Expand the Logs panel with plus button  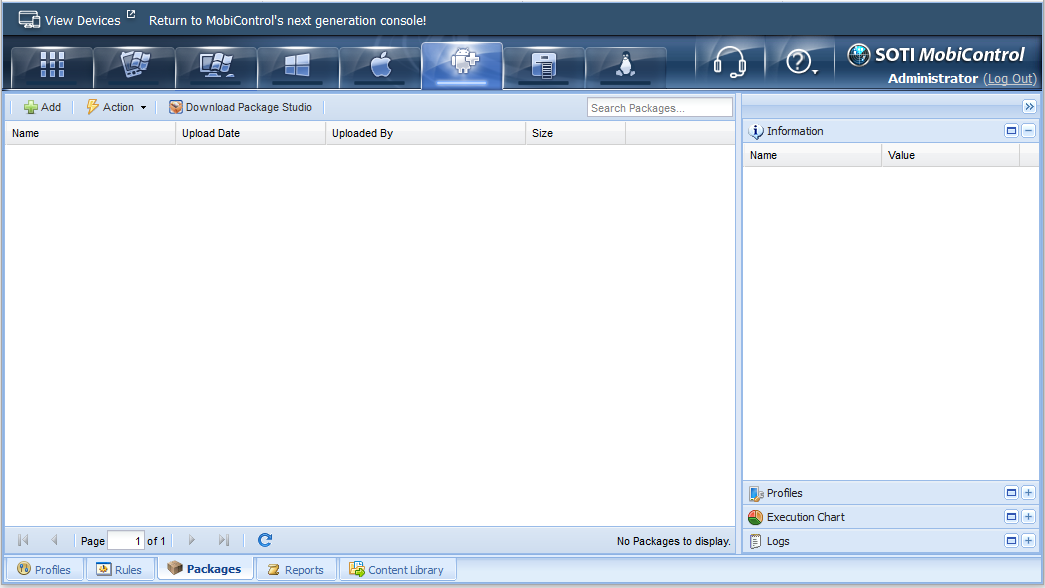[x=1028, y=541]
